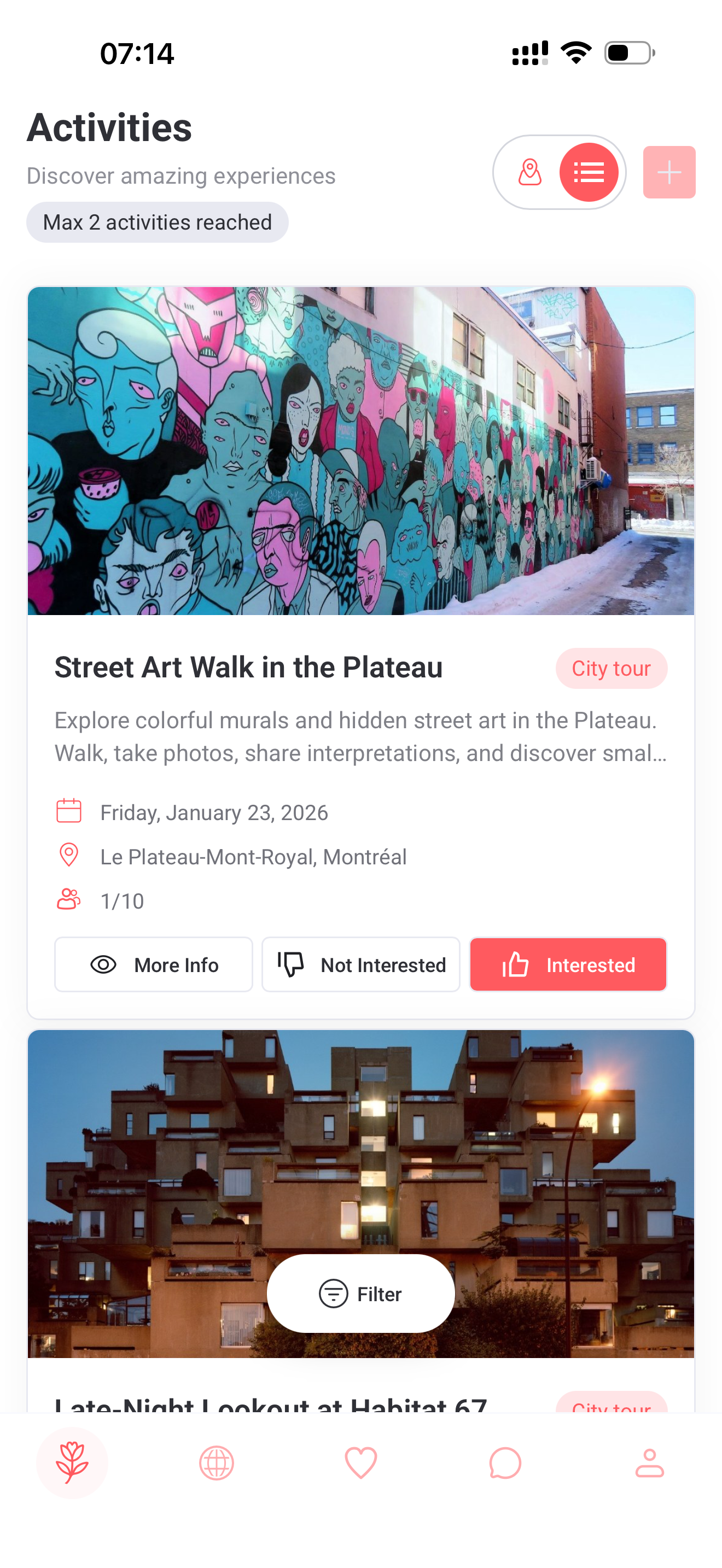This screenshot has height=1568, width=722.
Task: Tap the Max 2 activities reached badge
Action: 157,222
